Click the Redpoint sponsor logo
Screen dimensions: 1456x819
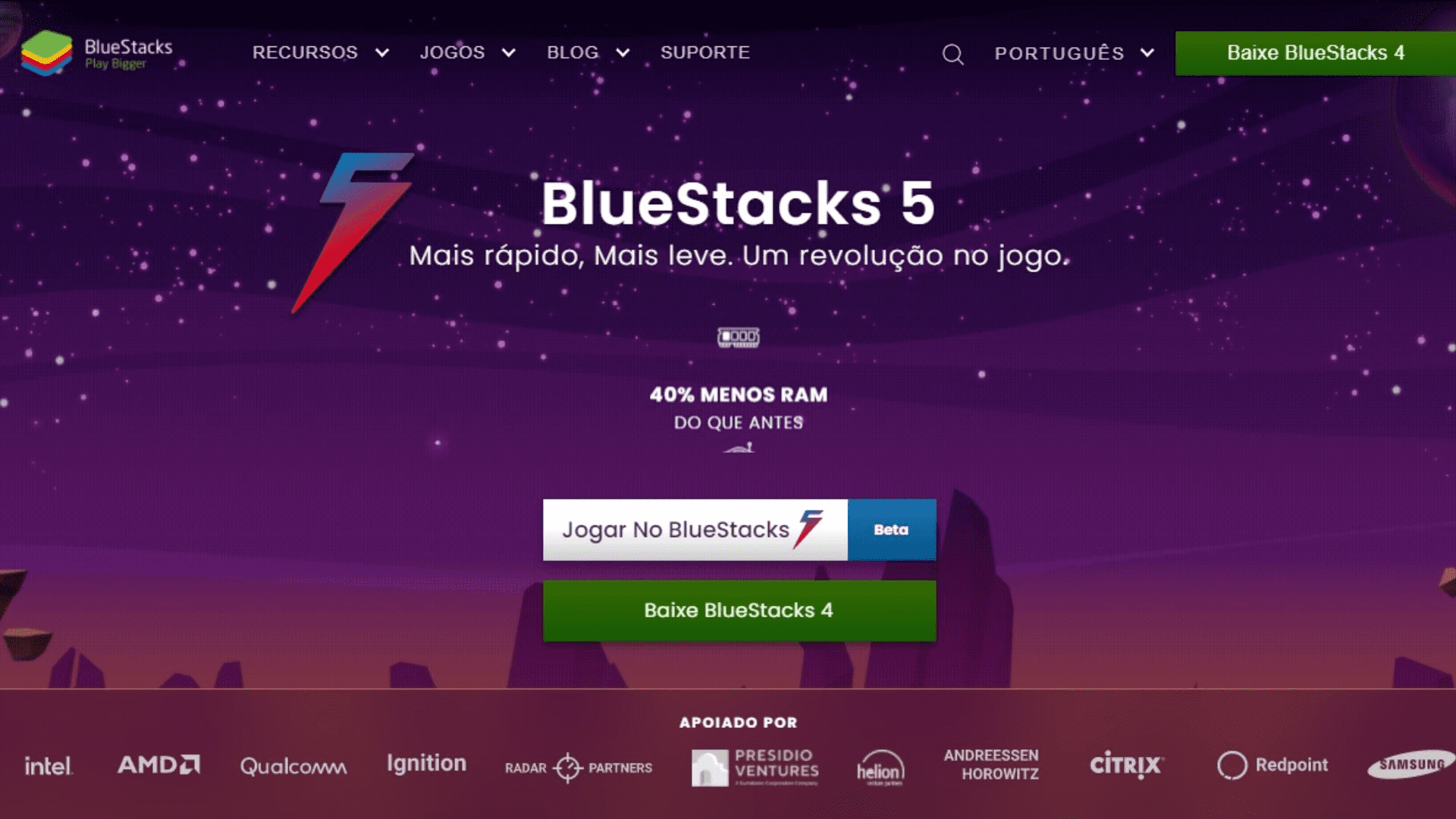click(x=1272, y=764)
